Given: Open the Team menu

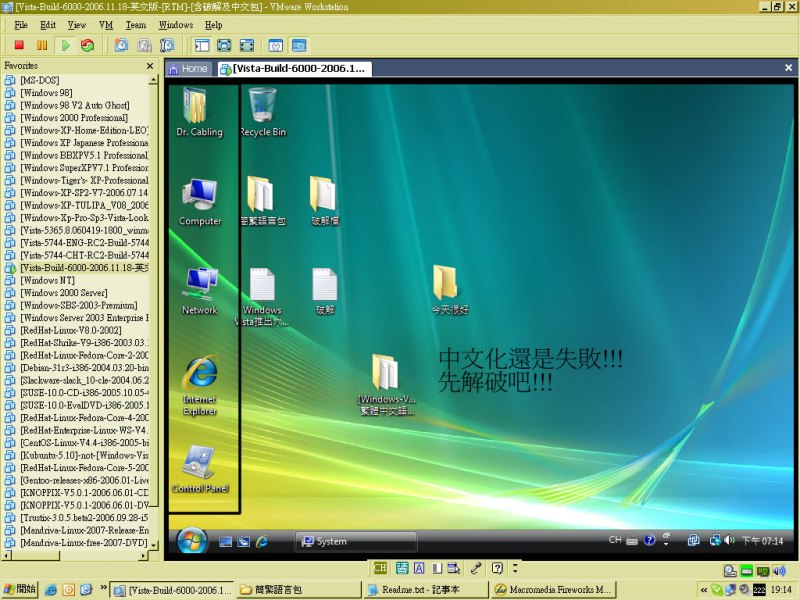Looking at the screenshot, I should (x=136, y=25).
